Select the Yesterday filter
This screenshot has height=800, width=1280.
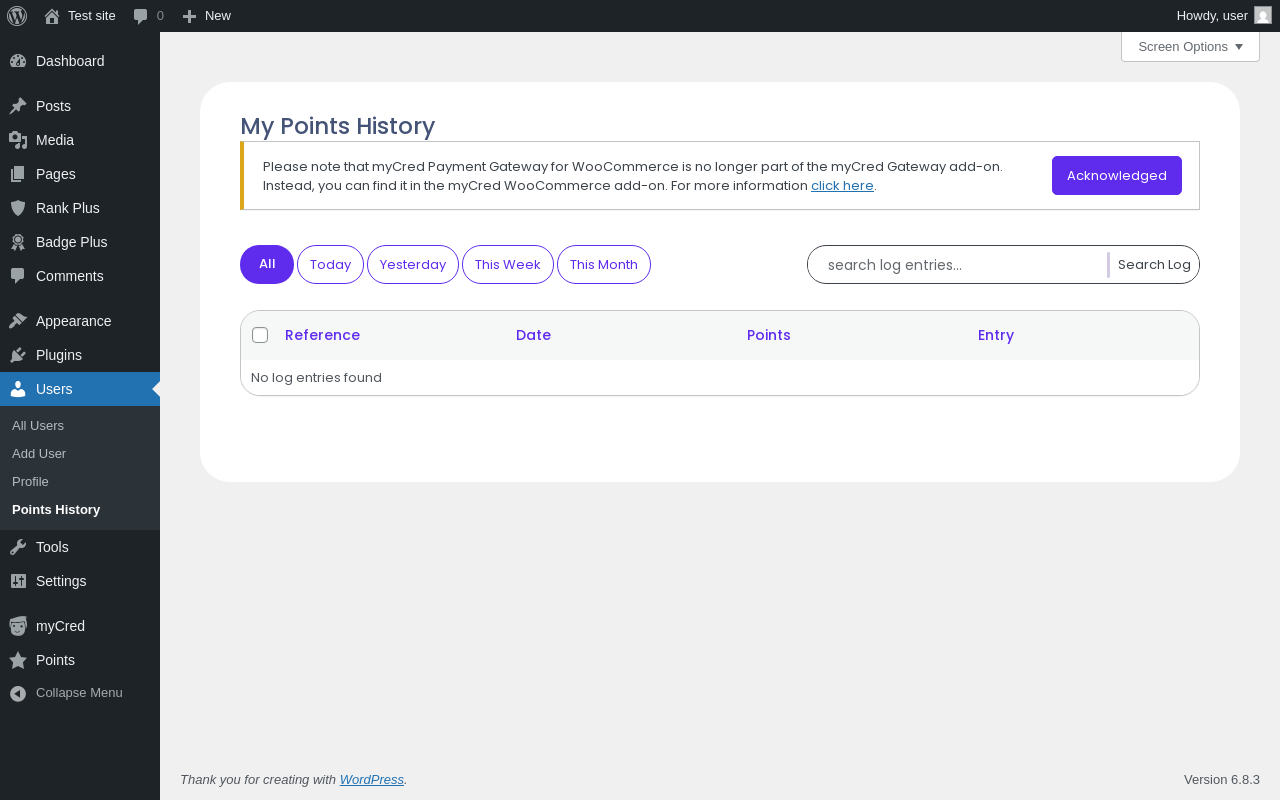pos(413,265)
